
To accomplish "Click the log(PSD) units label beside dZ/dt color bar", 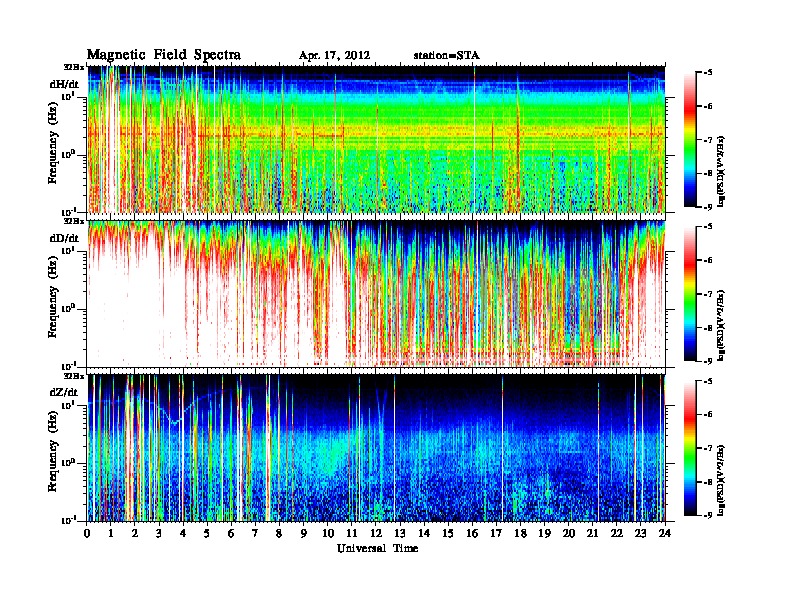I will (x=722, y=480).
